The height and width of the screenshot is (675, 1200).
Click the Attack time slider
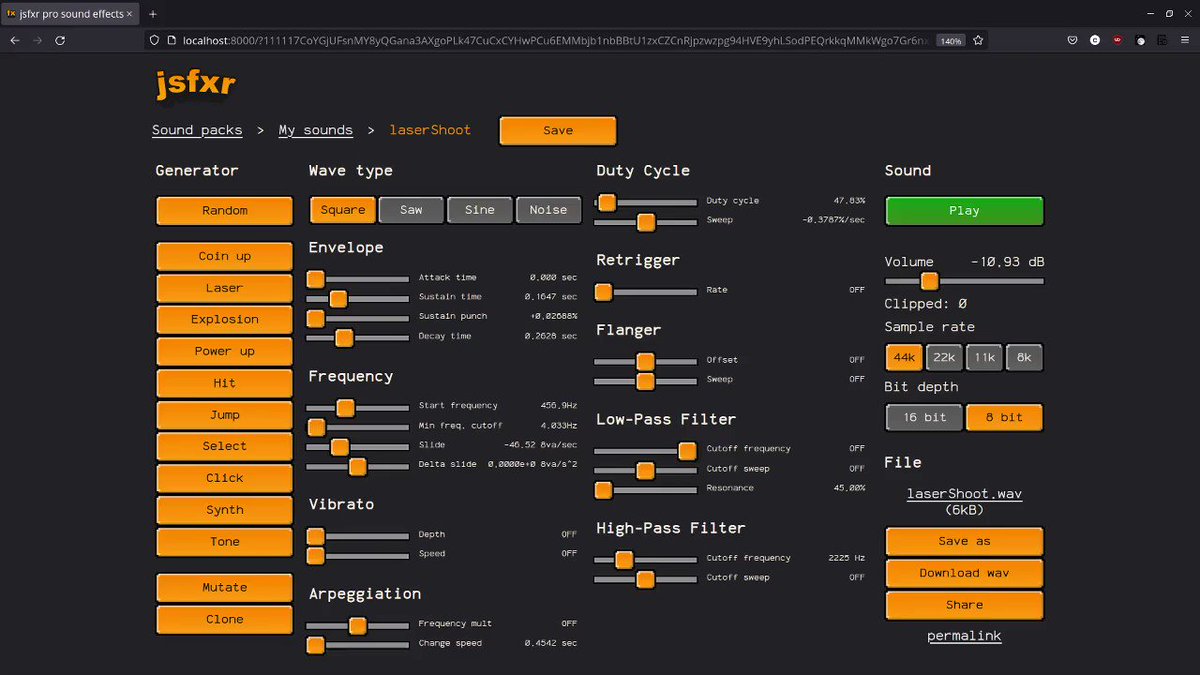pos(357,278)
